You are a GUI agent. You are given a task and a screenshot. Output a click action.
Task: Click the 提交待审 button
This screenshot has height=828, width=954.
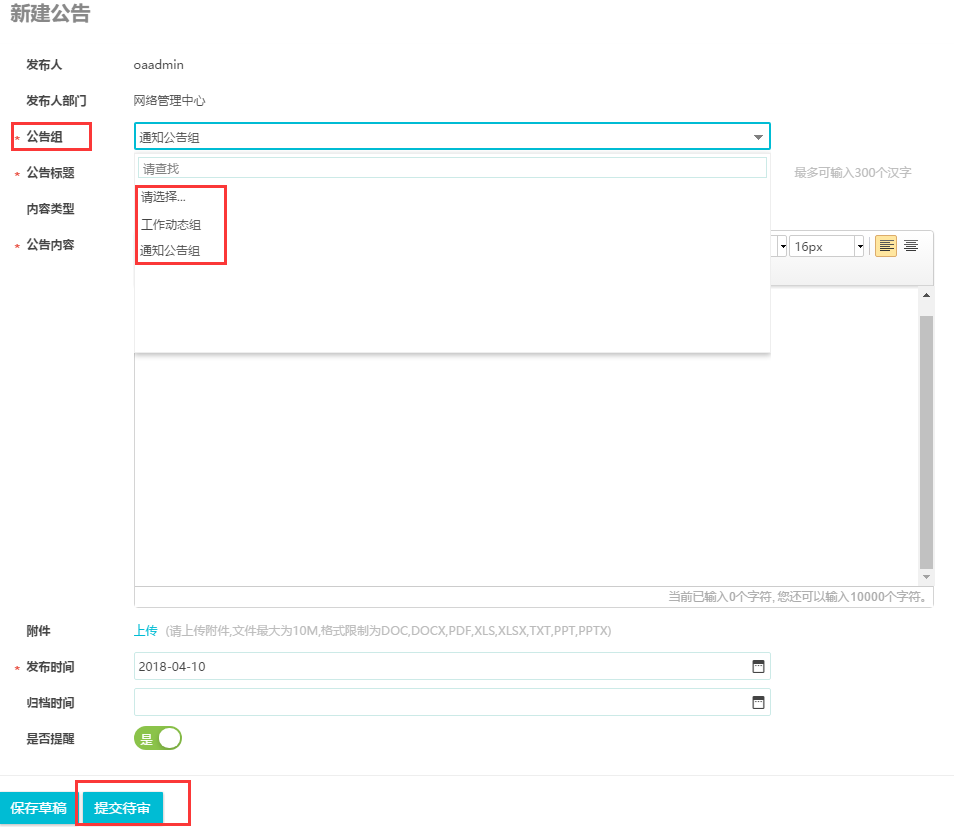[122, 808]
